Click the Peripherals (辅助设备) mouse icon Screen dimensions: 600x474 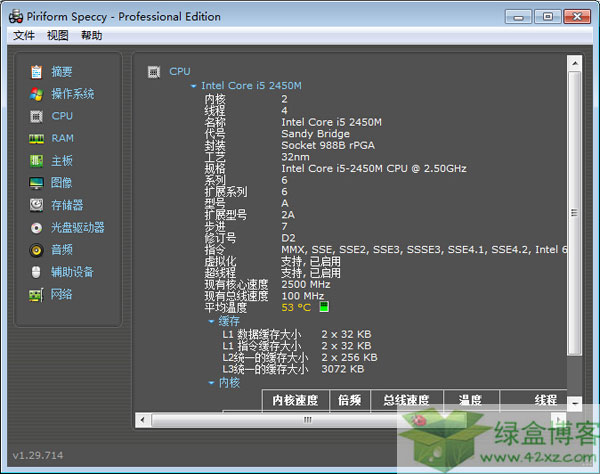tap(36, 272)
